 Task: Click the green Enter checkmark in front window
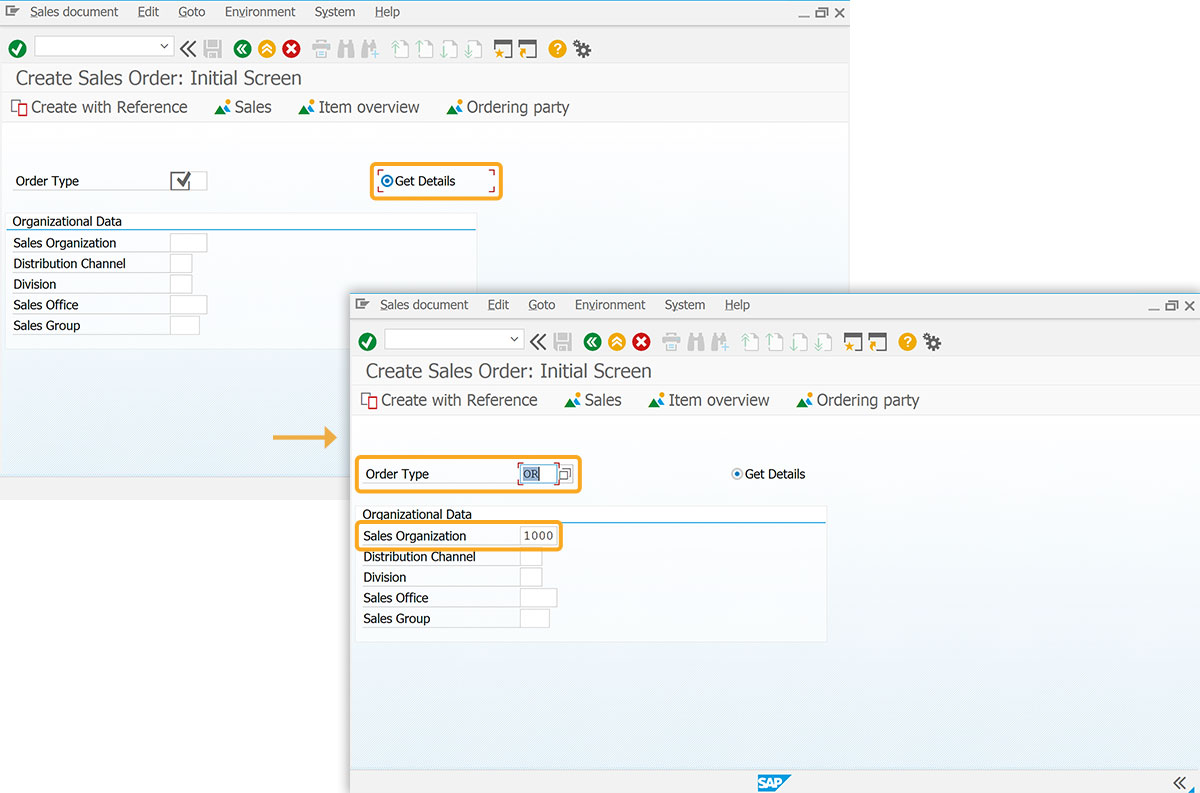point(368,341)
